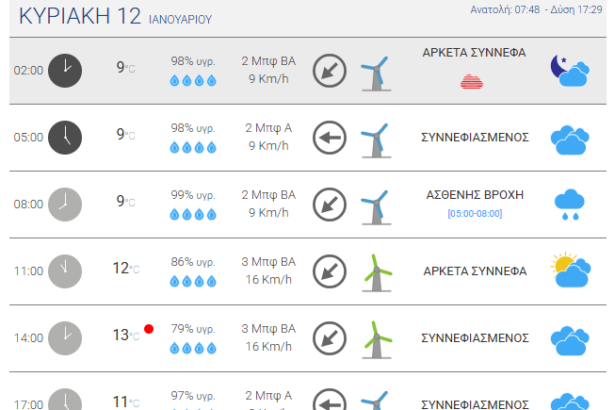Screen dimensions: 615x410
Task: Click the red dot beside 13°C
Action: [148, 329]
